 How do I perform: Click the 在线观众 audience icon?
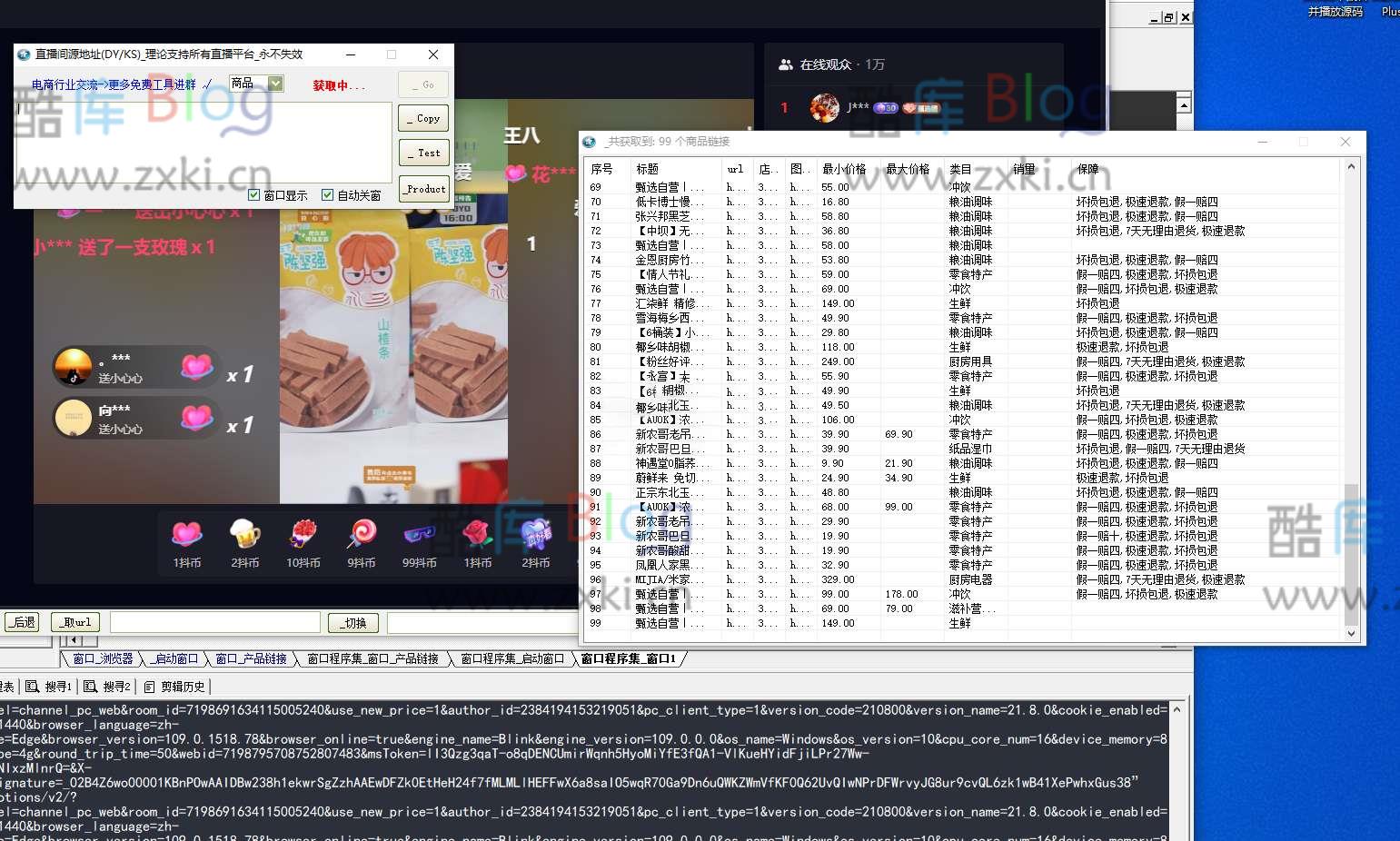coord(785,63)
